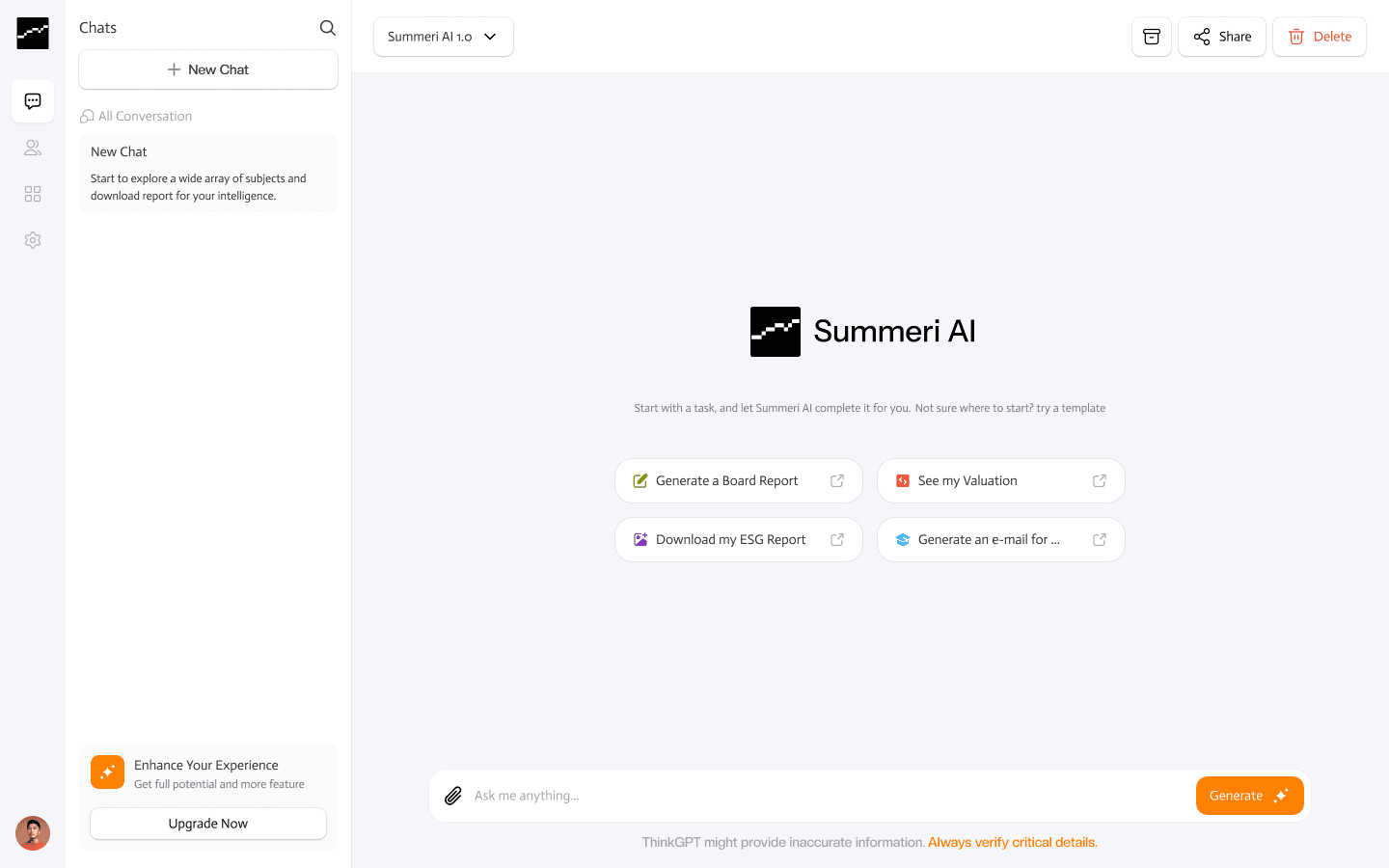The width and height of the screenshot is (1389, 868).
Task: Open the user profile avatar
Action: click(x=33, y=833)
